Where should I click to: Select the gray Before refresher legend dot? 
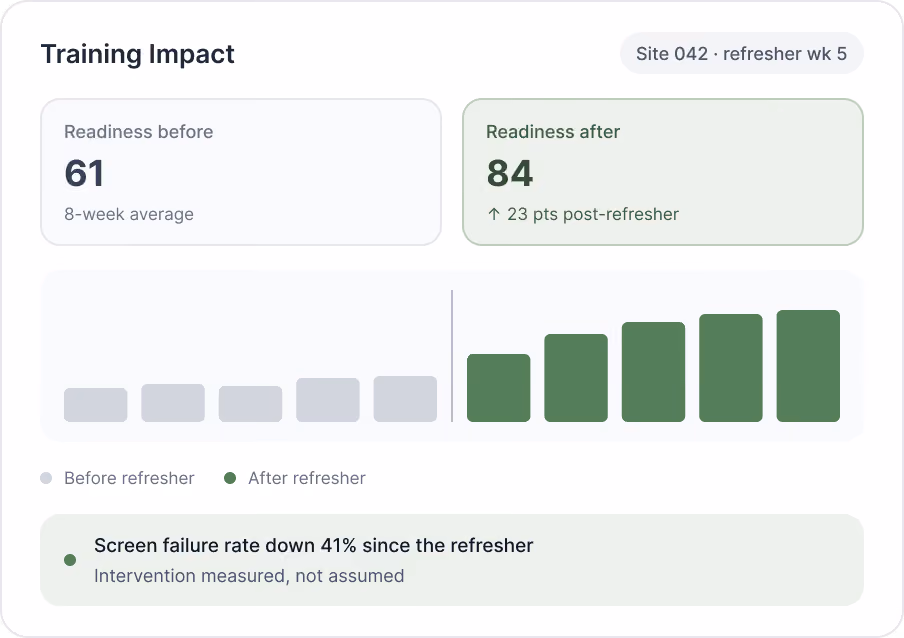click(46, 478)
